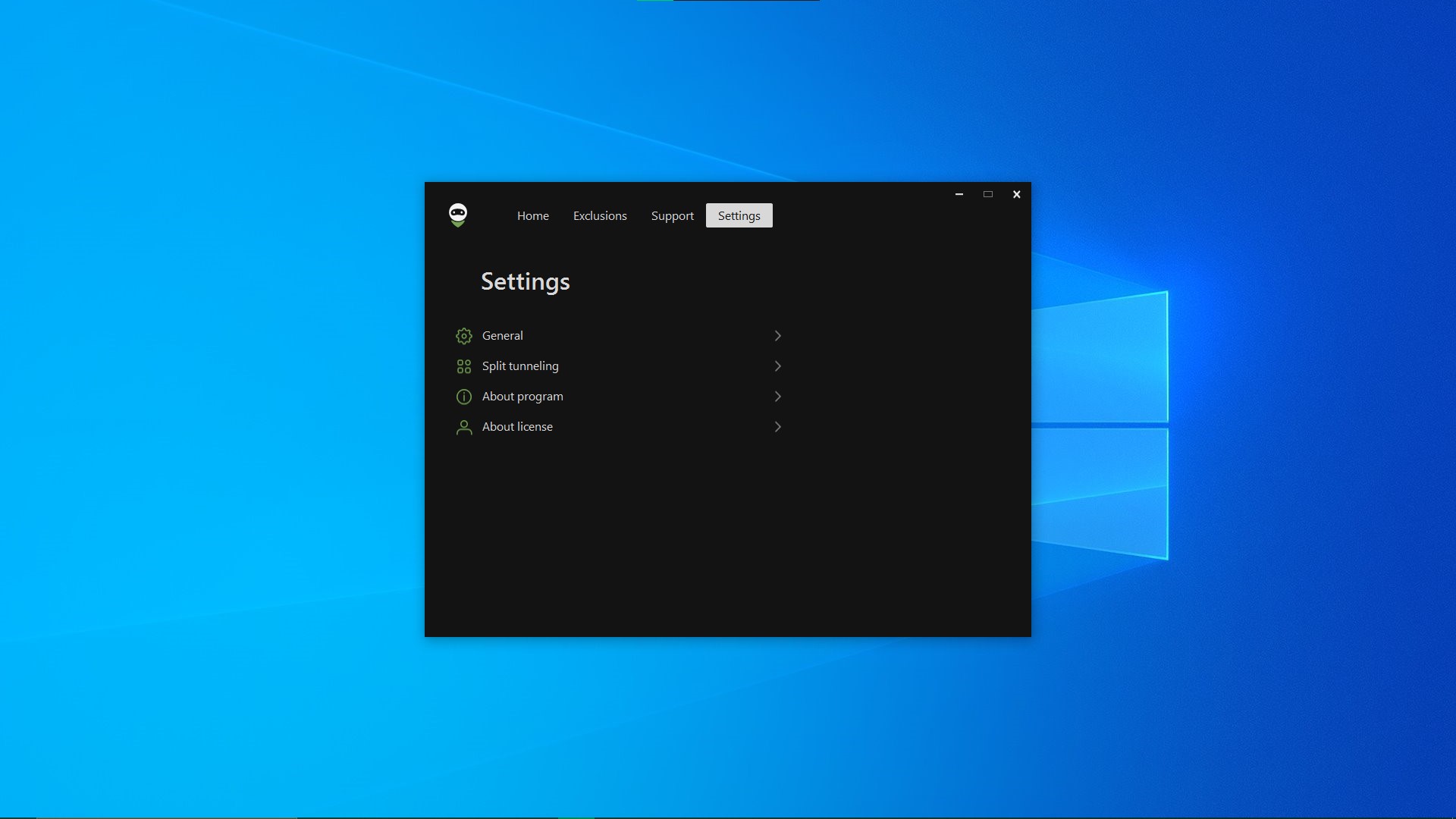
Task: Expand General settings via chevron arrow
Action: [777, 336]
